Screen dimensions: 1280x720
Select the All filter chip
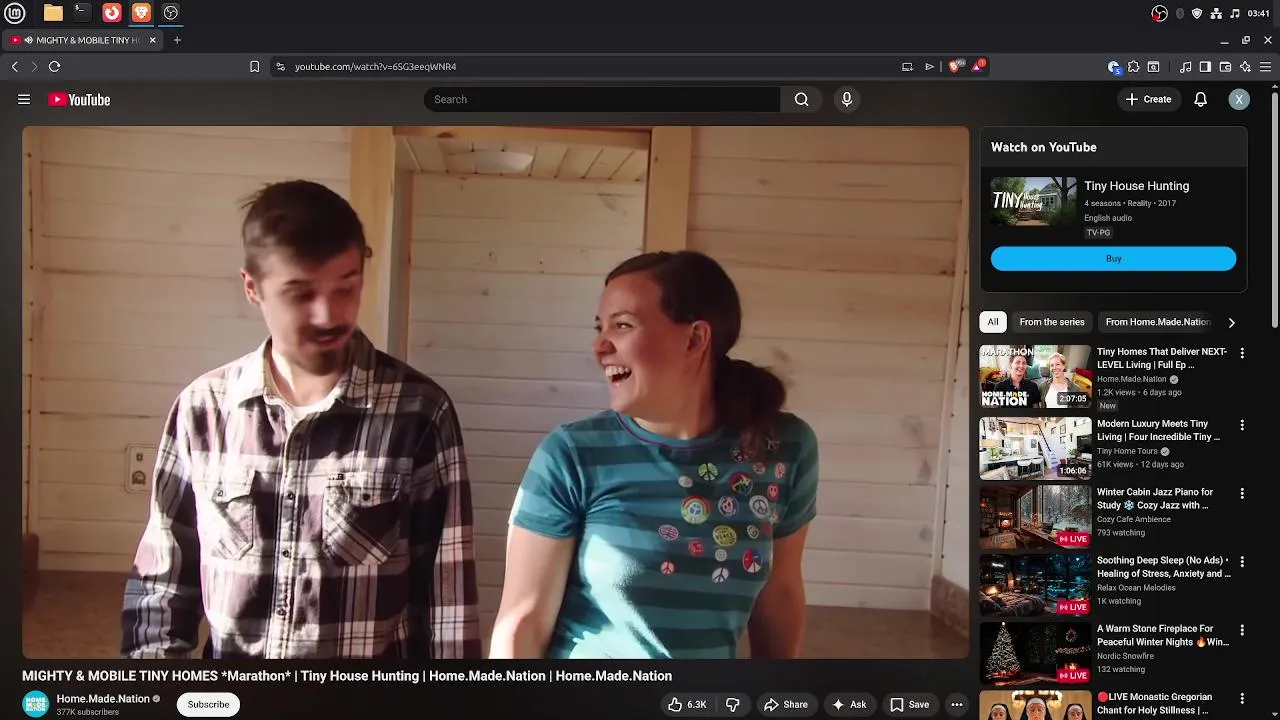(993, 322)
